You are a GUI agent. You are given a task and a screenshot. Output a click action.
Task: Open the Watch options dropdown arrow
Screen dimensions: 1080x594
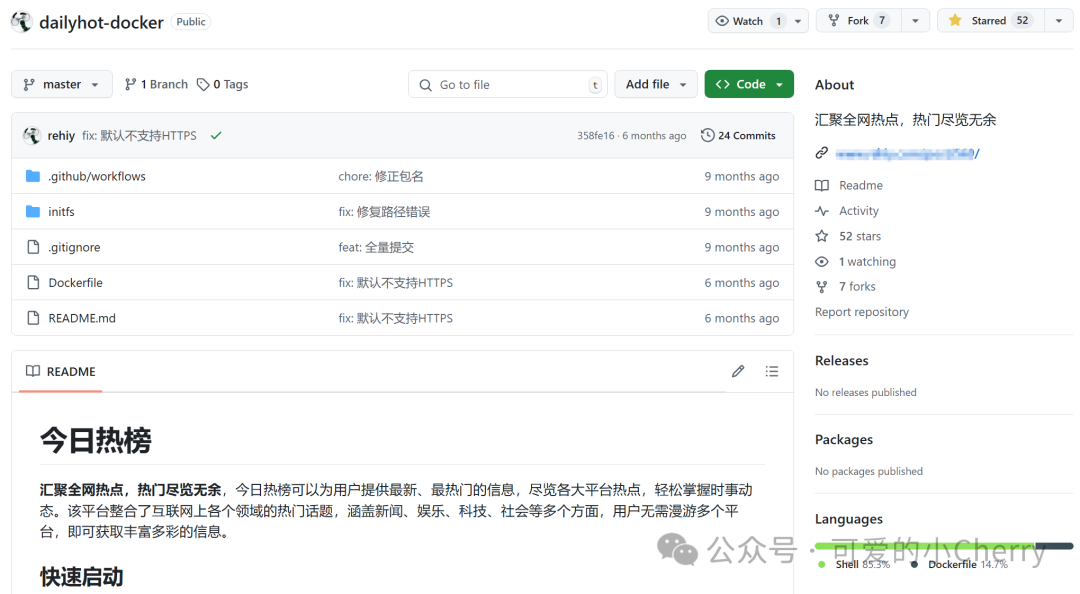(798, 21)
